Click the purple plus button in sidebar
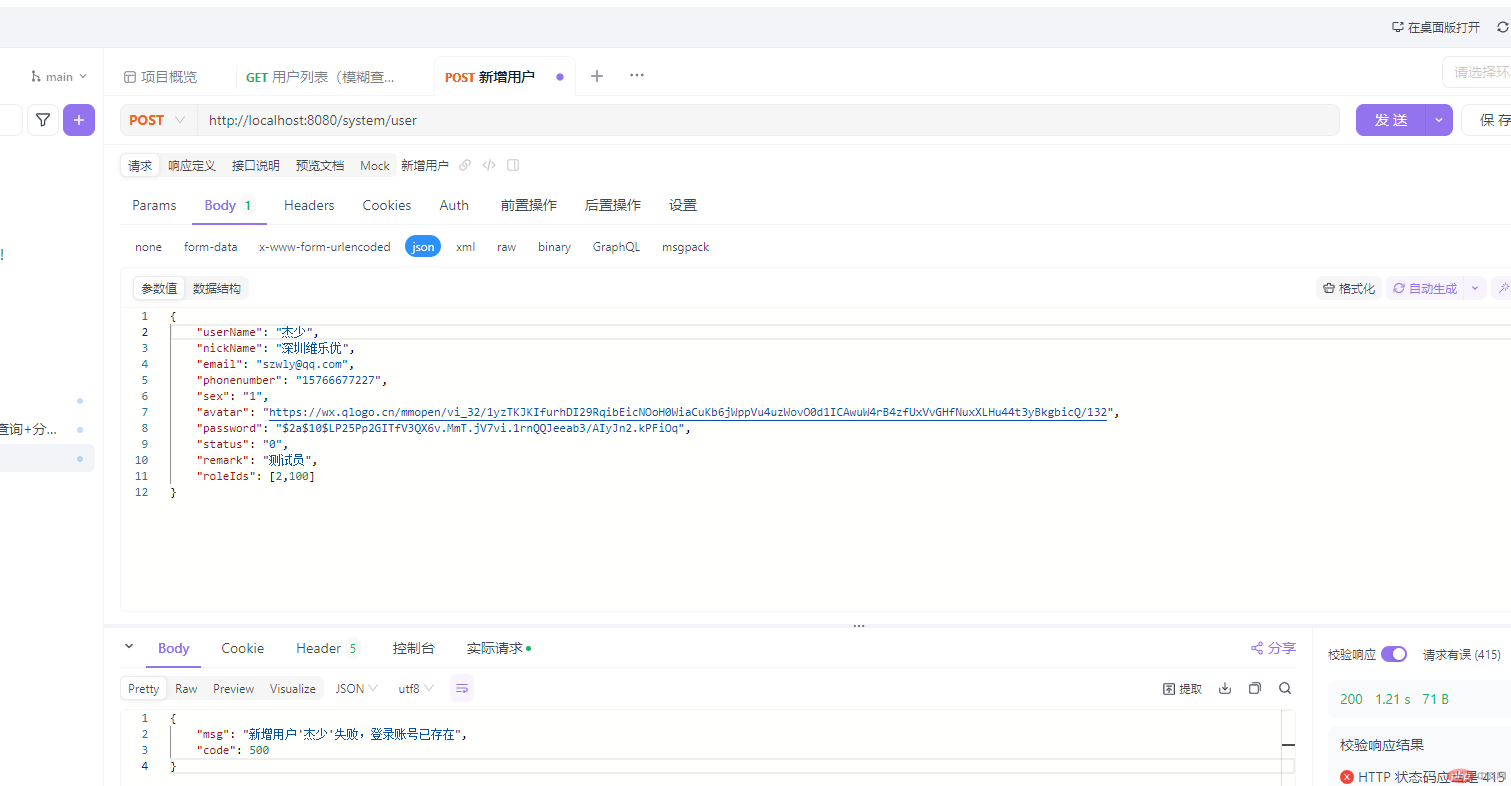This screenshot has width=1511, height=786. coord(79,120)
